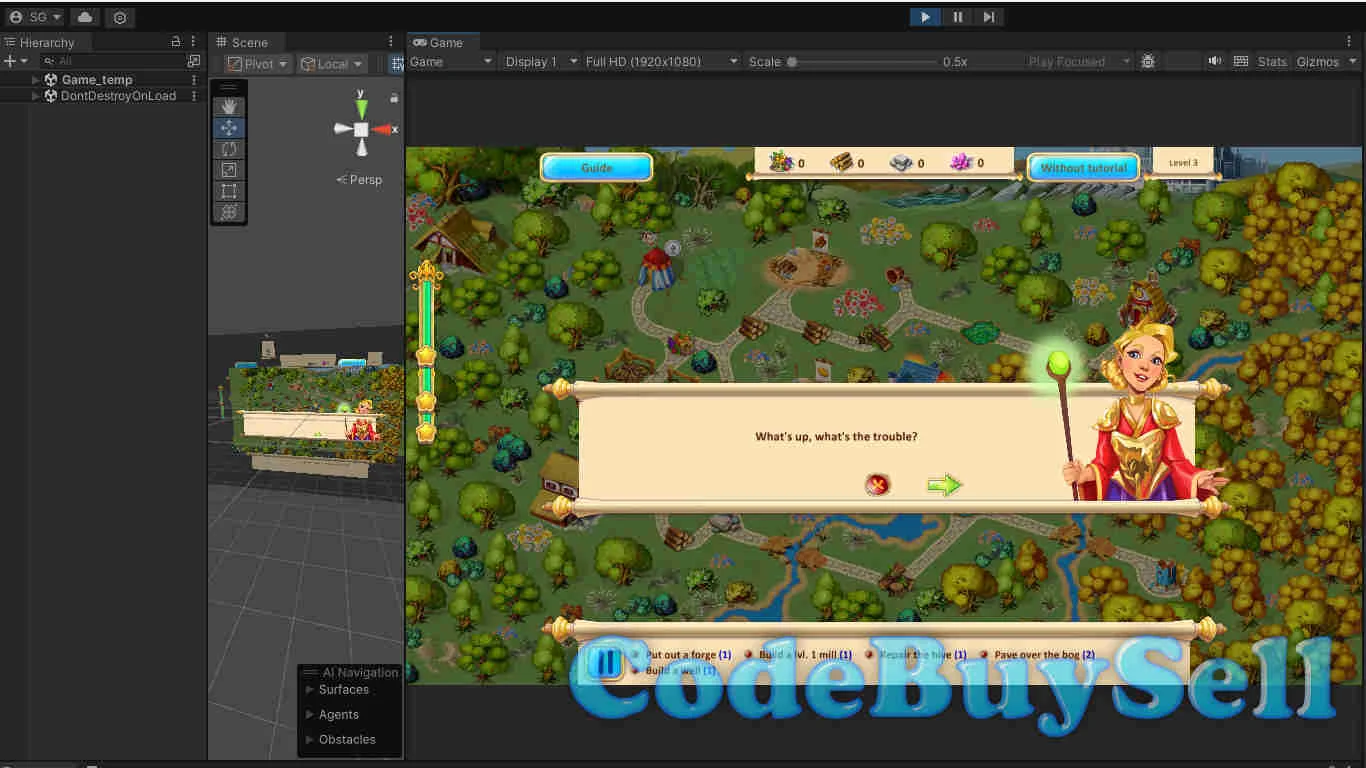Open the gear settings icon in top bar
This screenshot has height=768, width=1366.
point(120,17)
